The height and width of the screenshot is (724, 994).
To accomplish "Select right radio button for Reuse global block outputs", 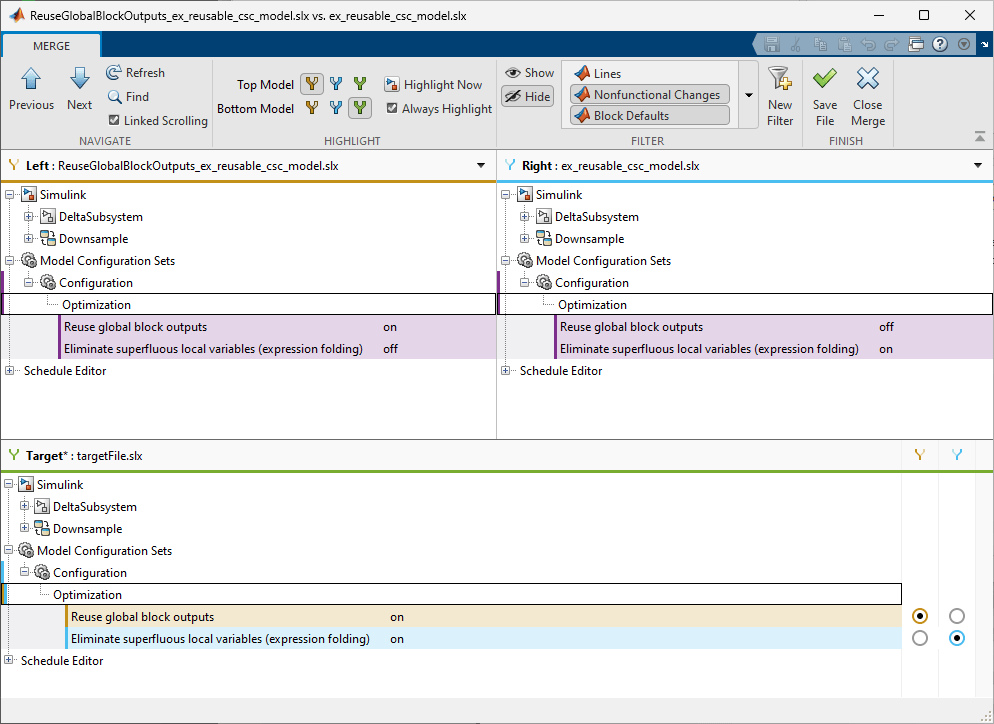I will pos(957,616).
